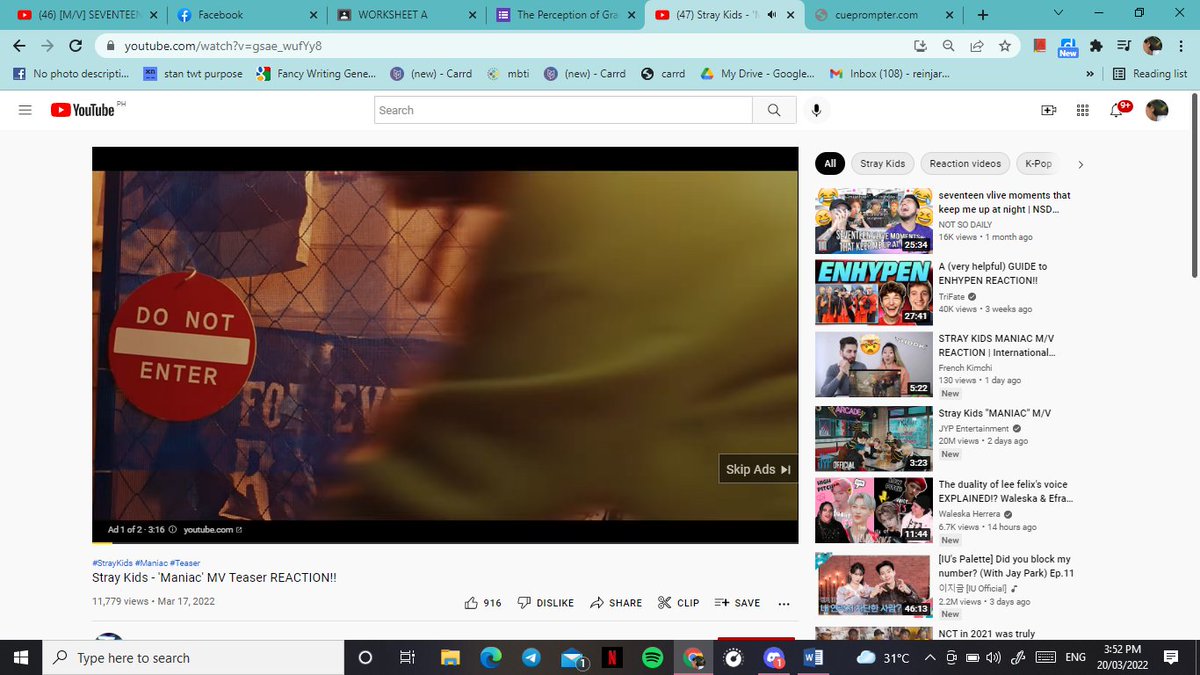Open more actions ellipsis under the video
The image size is (1200, 675).
pos(783,603)
